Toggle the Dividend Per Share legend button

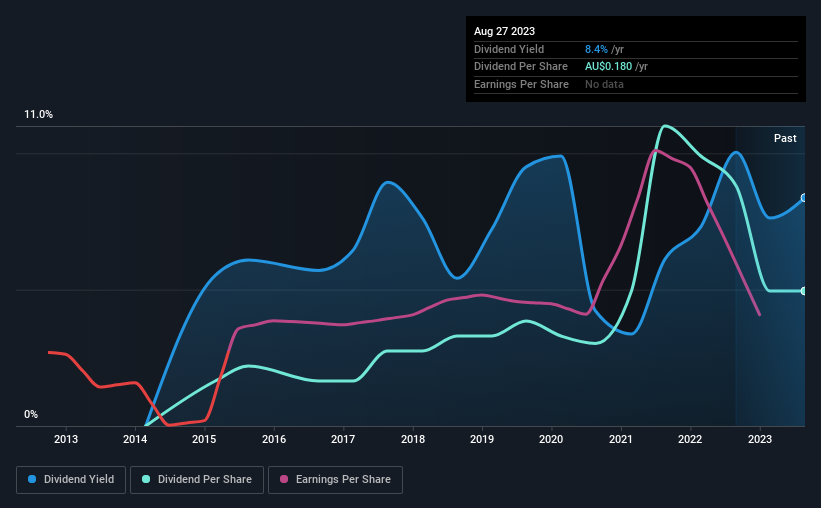[x=197, y=480]
